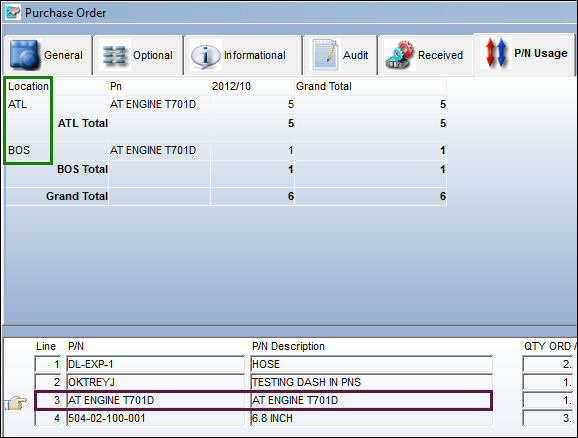Click the ATL Total row label
The width and height of the screenshot is (578, 438).
click(83, 123)
